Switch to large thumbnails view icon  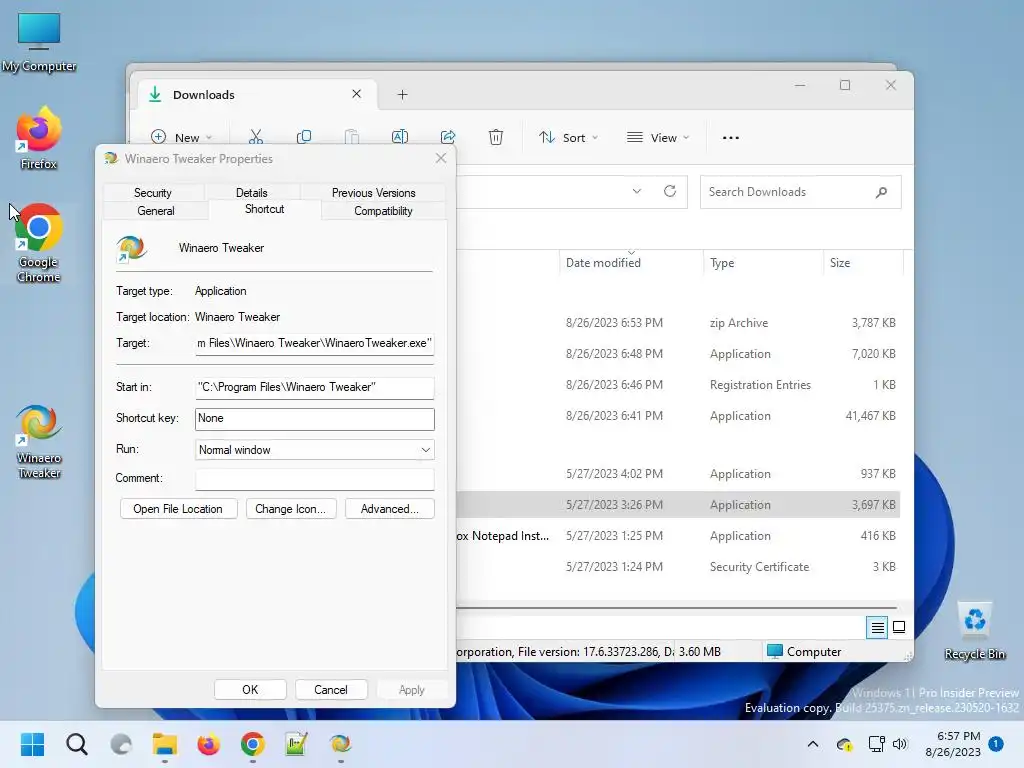[x=899, y=628]
